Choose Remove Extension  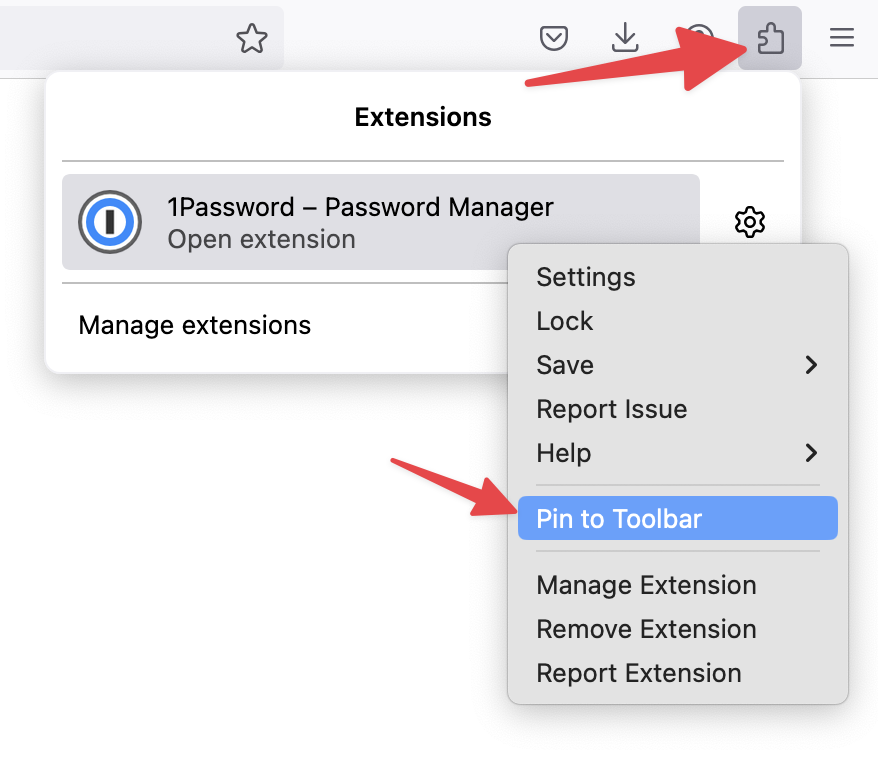pos(646,629)
